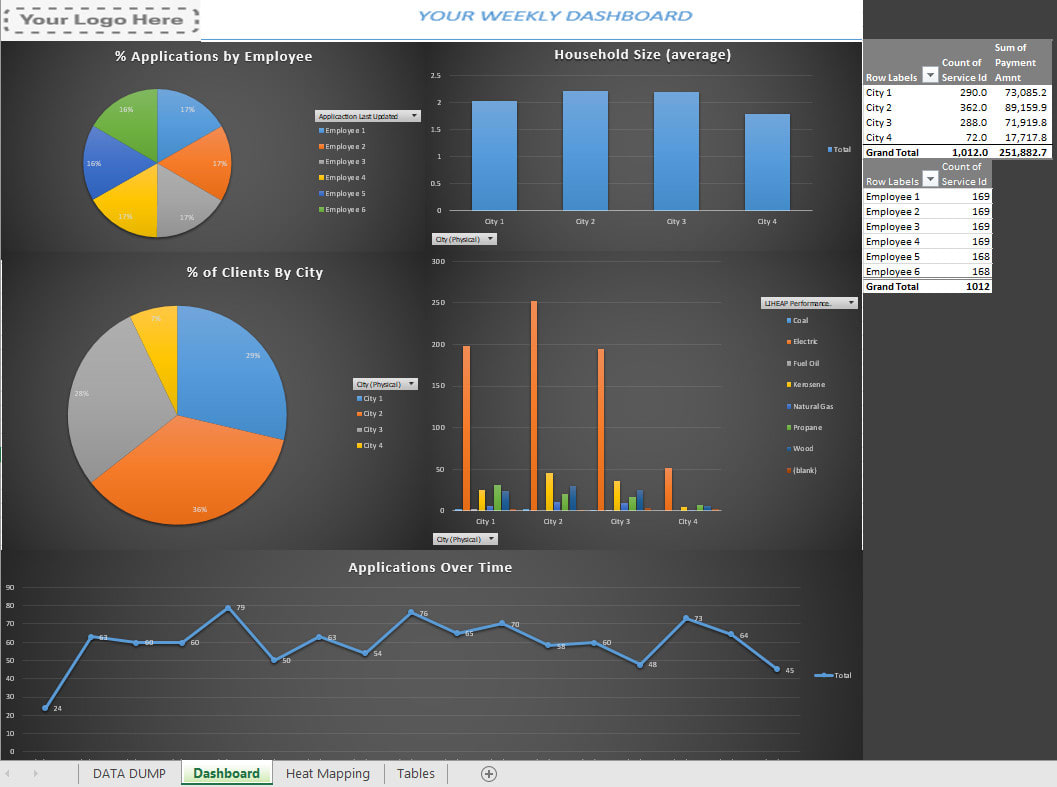Click the Natural Gas legend marker
The width and height of the screenshot is (1057, 787).
pyautogui.click(x=790, y=406)
